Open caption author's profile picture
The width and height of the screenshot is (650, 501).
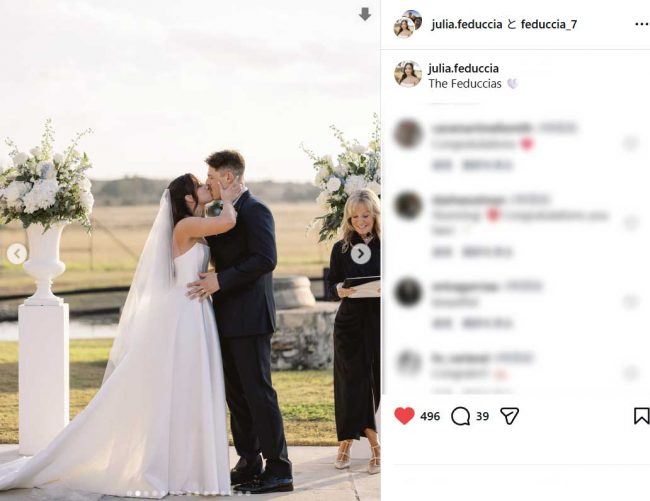coord(408,74)
